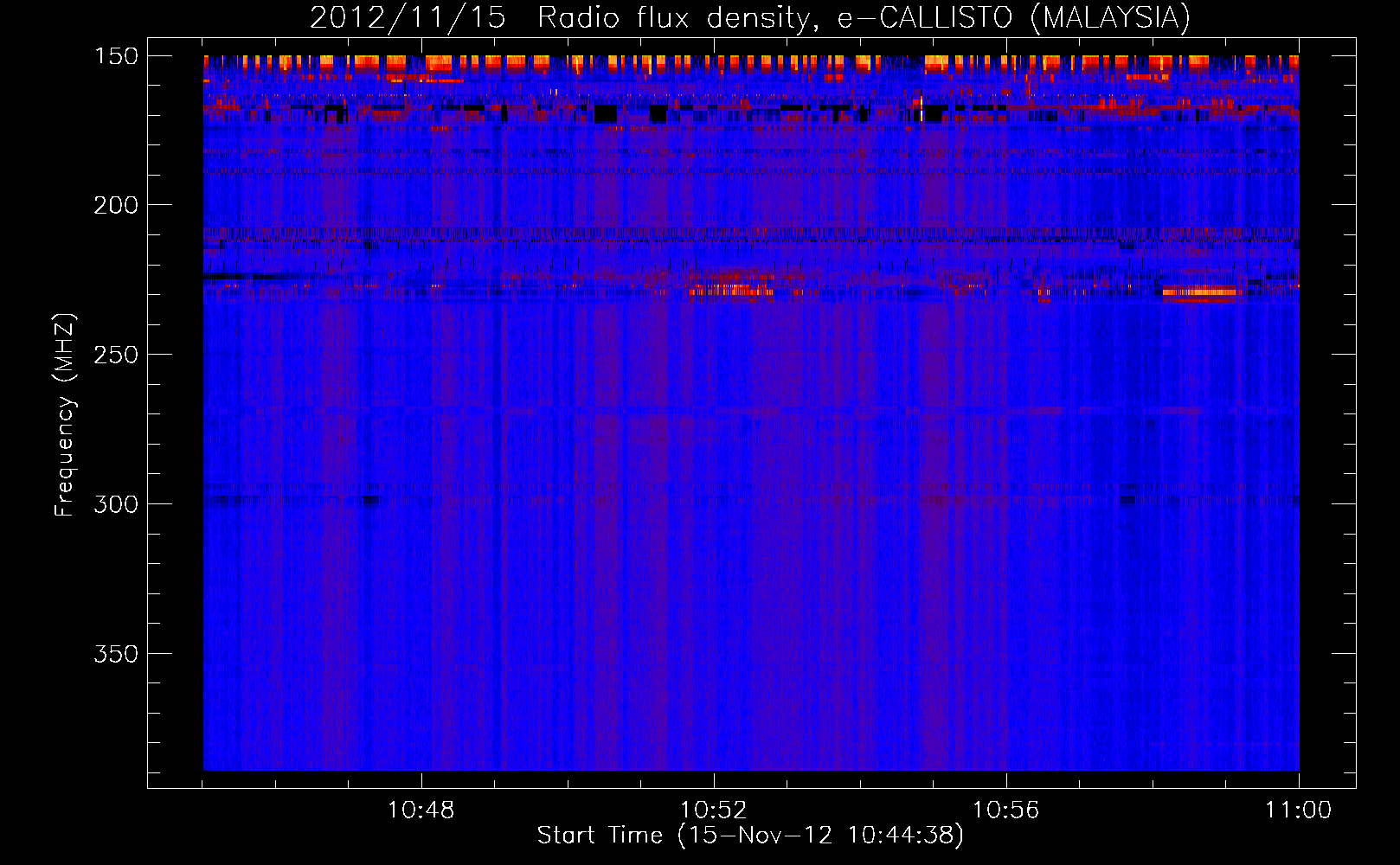Viewport: 1400px width, 865px height.
Task: Click the 'Start Time (15-Nov-12 10:44:38)' label
Action: (750, 836)
